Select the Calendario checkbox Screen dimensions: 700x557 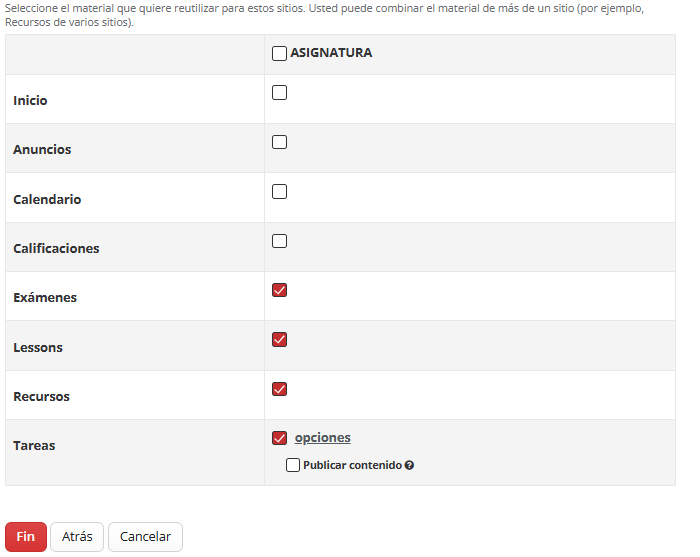(279, 191)
